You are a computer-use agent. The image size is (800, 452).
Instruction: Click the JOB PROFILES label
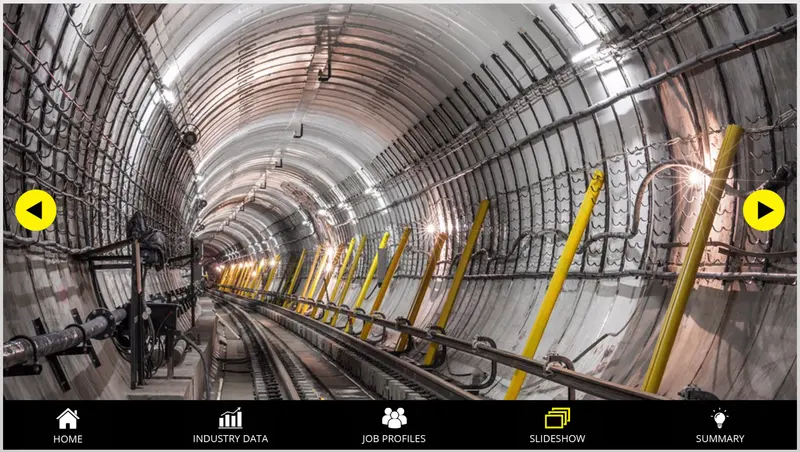point(394,439)
